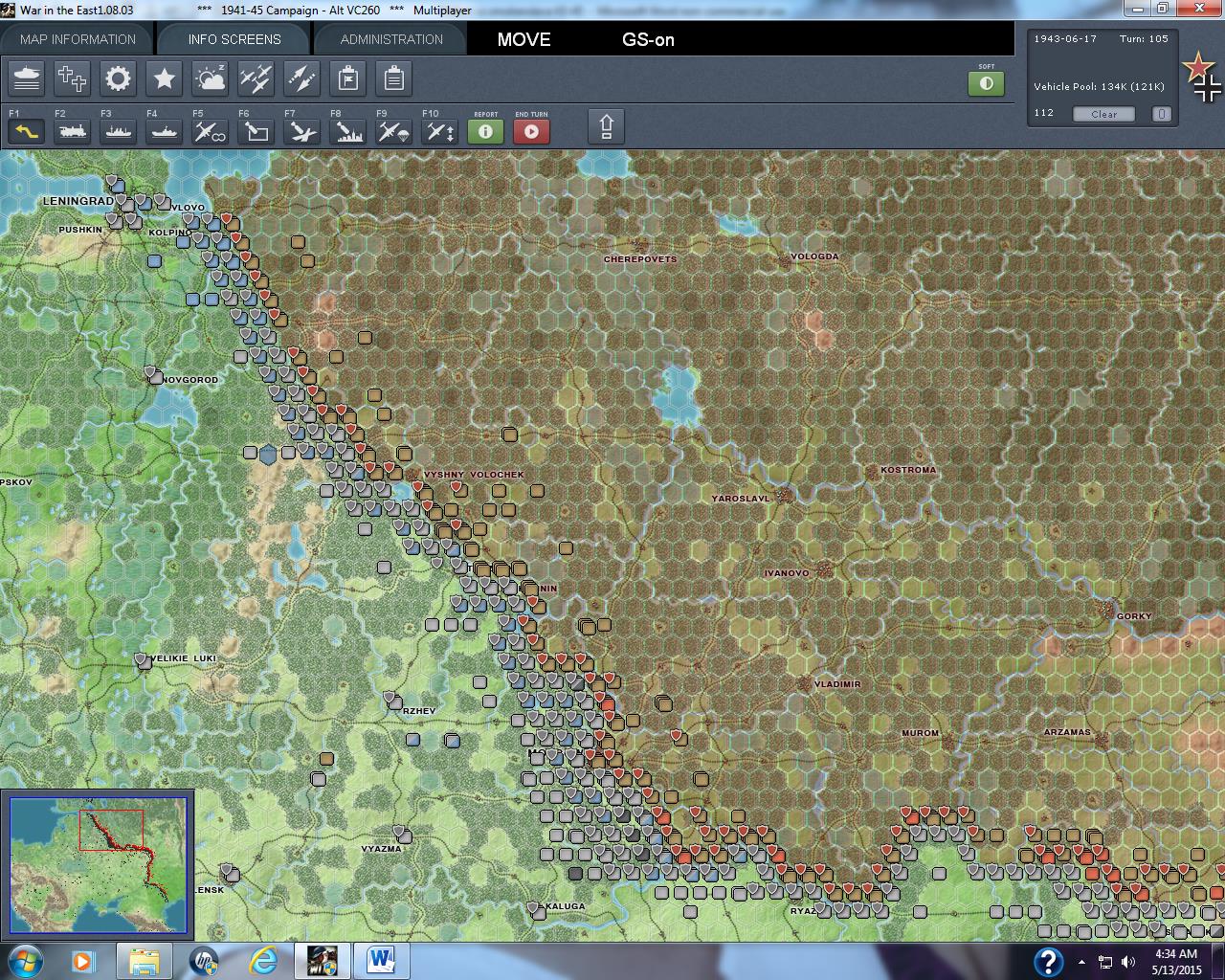This screenshot has height=980, width=1225.
Task: Click the Pushkin city label
Action: (80, 230)
